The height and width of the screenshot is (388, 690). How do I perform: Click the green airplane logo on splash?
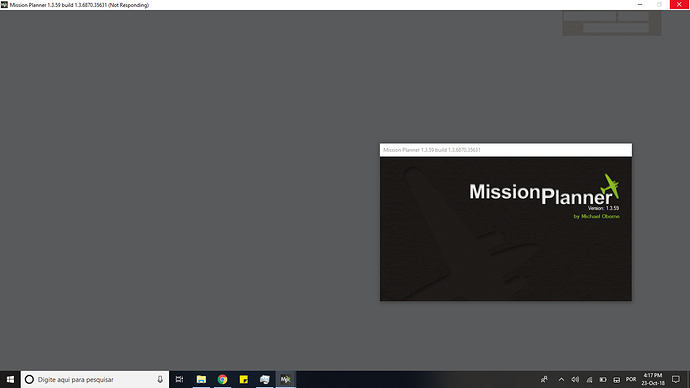pos(610,186)
